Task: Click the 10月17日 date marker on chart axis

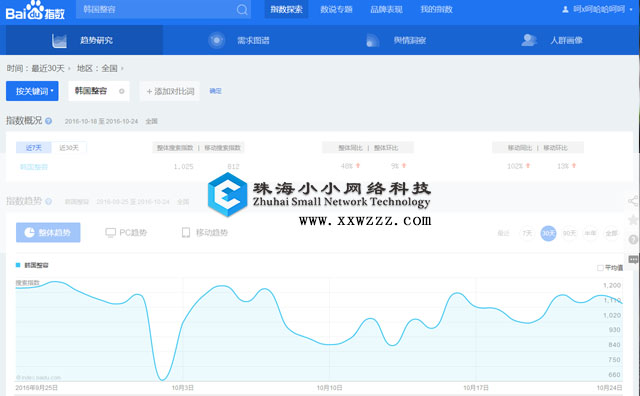Action: pos(476,387)
